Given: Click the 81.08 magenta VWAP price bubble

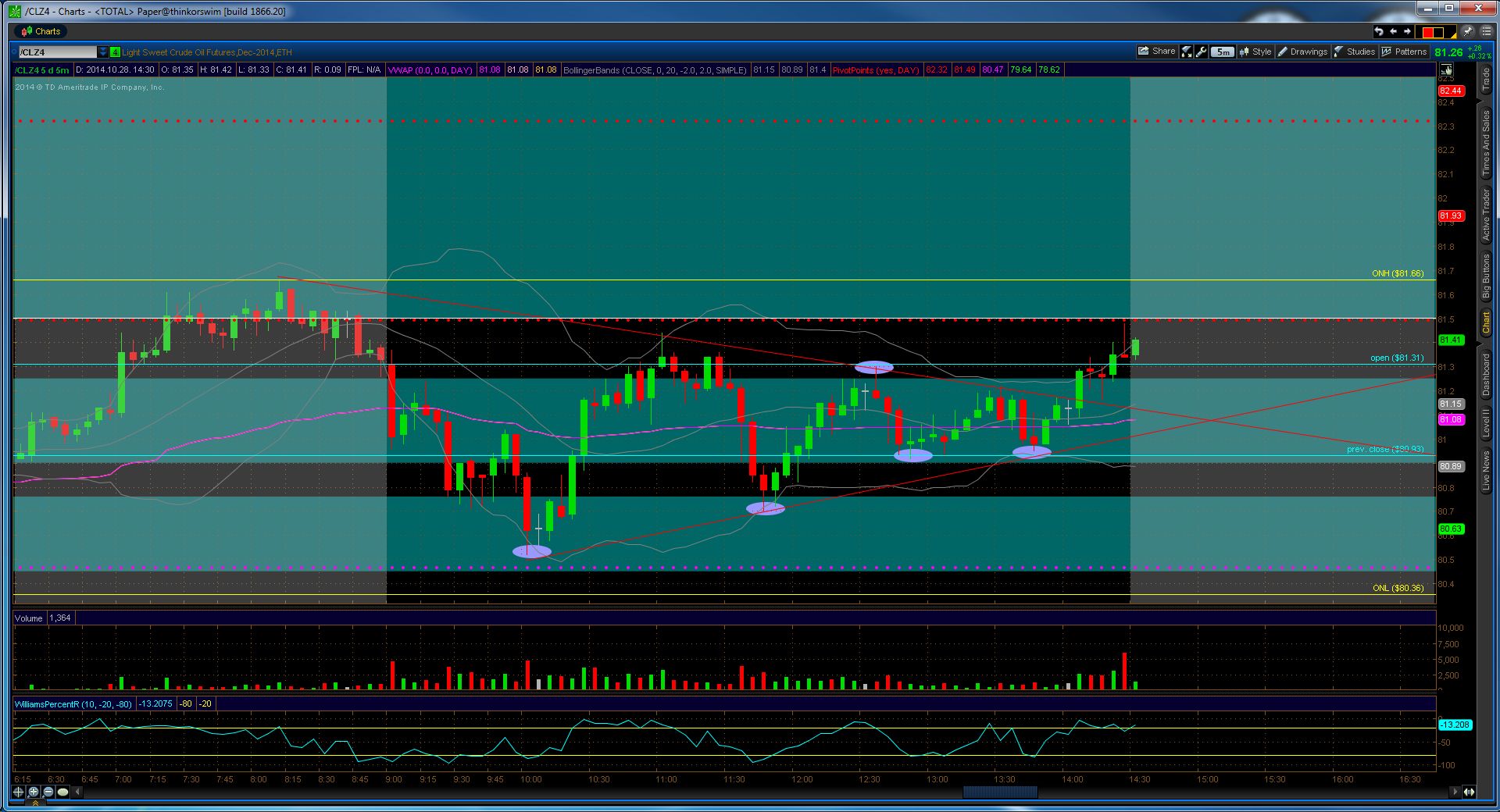Looking at the screenshot, I should pyautogui.click(x=1451, y=419).
